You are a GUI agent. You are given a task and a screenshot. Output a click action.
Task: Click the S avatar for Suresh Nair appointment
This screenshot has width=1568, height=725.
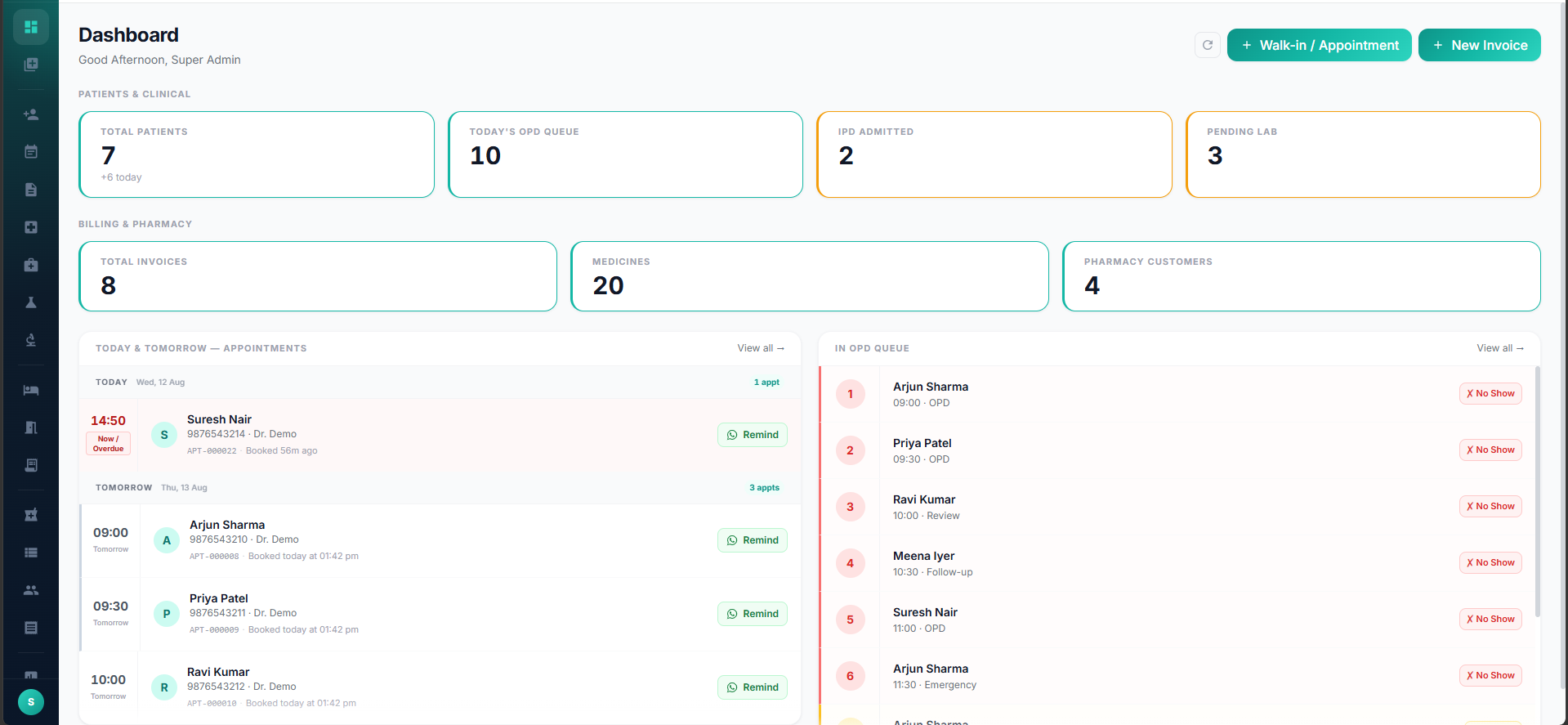164,435
